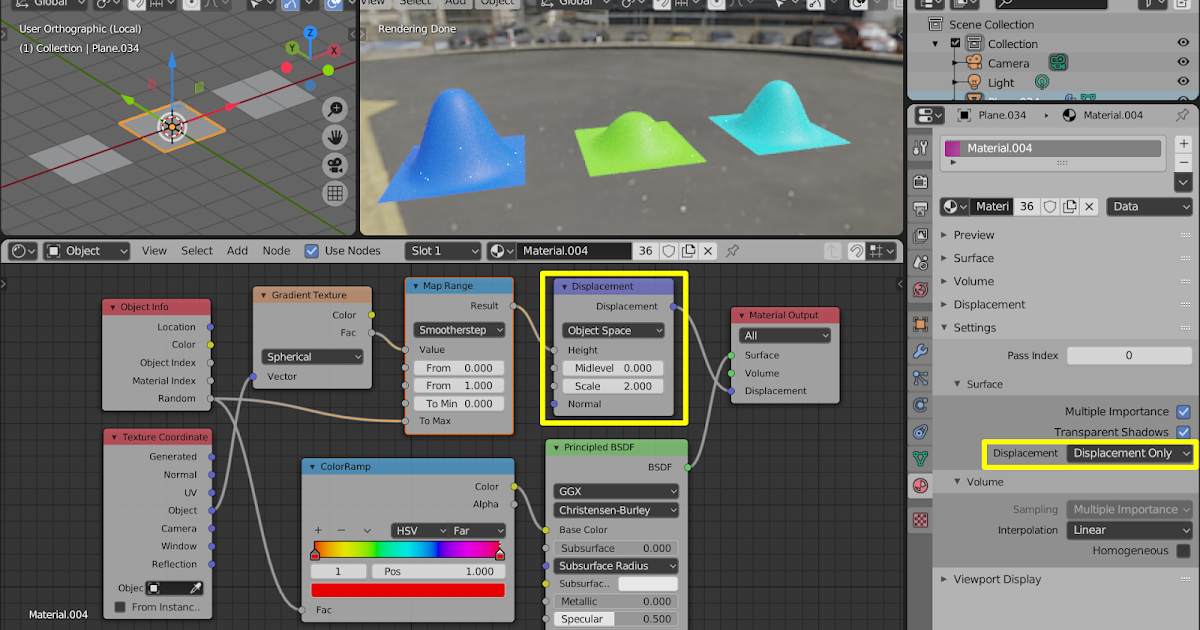The width and height of the screenshot is (1200, 630).
Task: Click the zoom magnifier gizmo in viewport
Action: tap(335, 109)
